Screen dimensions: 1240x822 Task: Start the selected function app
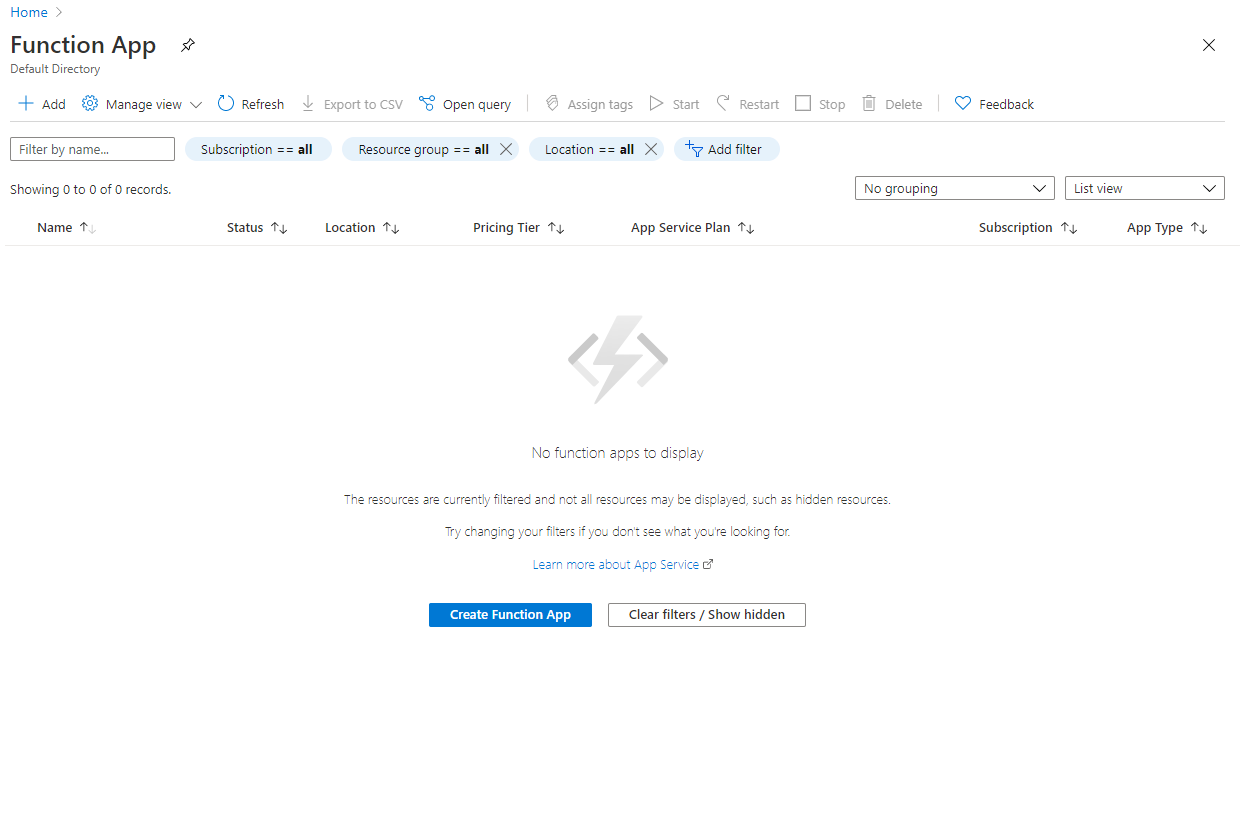(x=675, y=104)
